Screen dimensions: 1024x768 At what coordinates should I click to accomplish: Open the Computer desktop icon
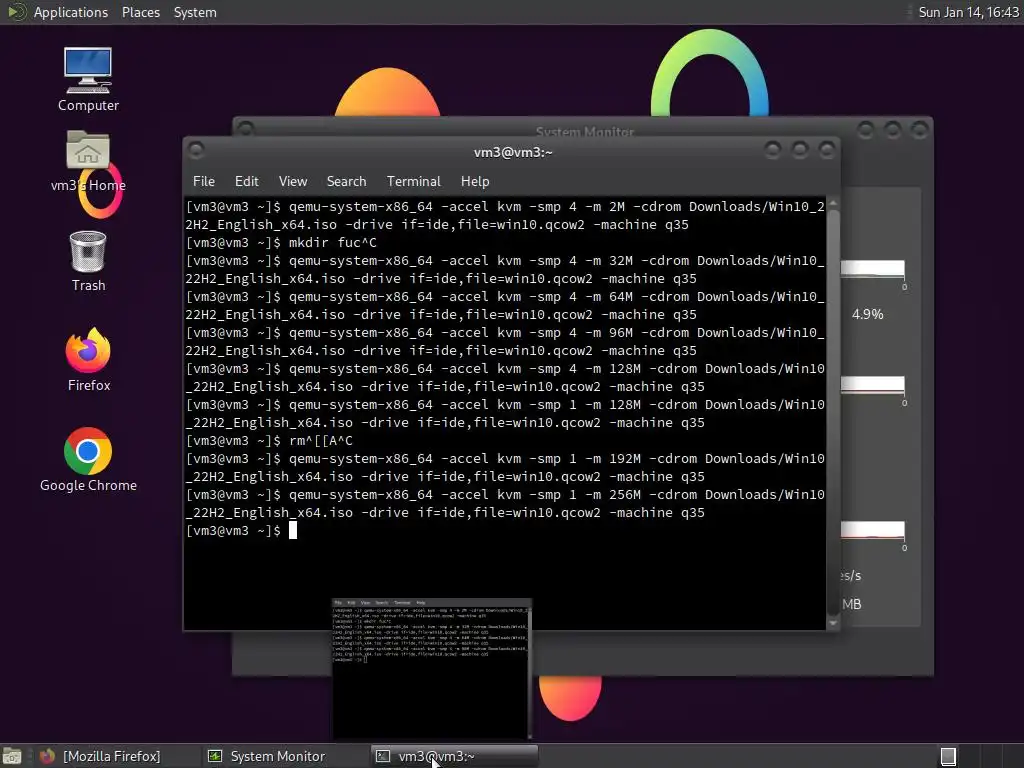pos(88,78)
